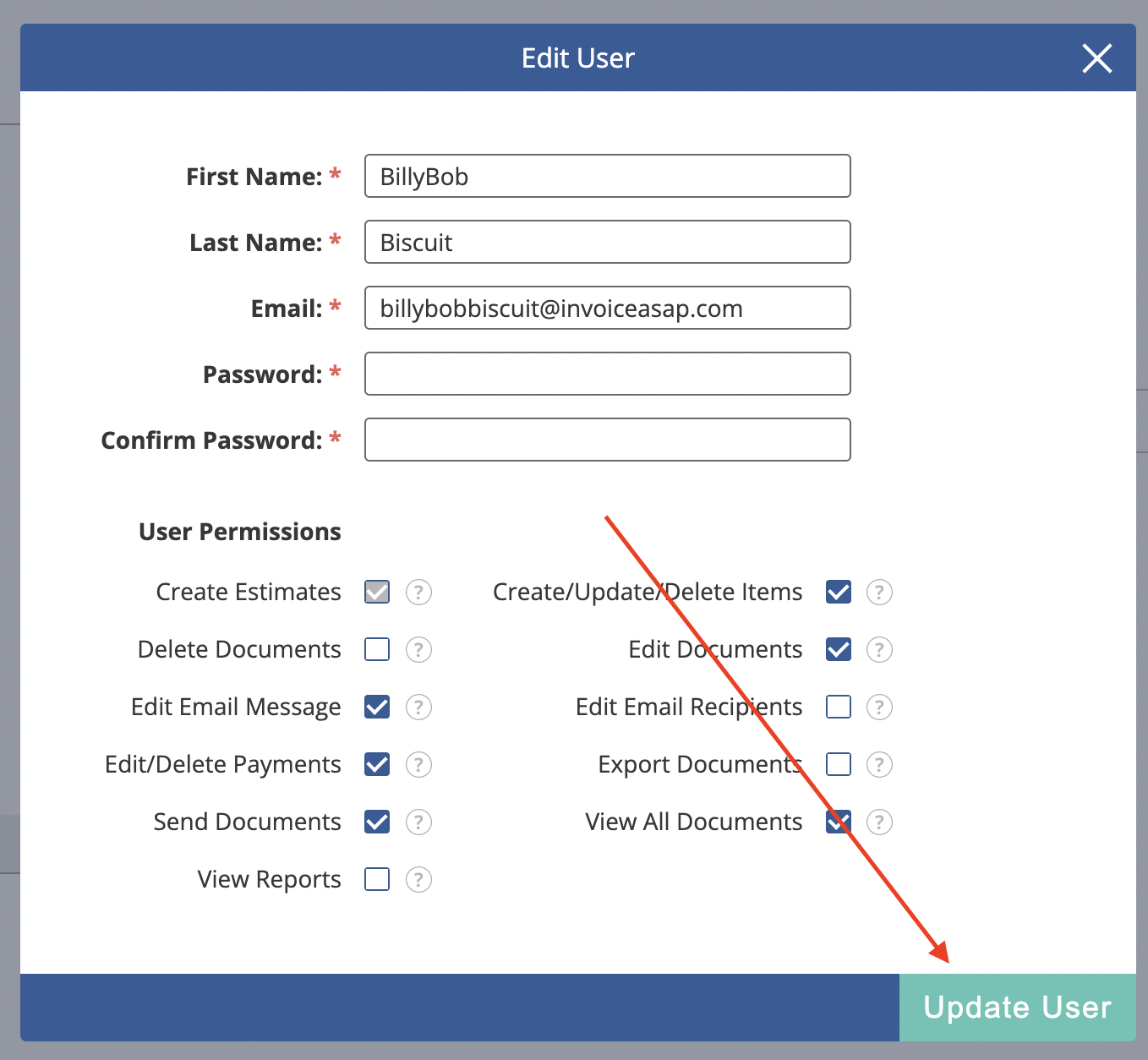Click the Update User button

click(x=1017, y=1008)
